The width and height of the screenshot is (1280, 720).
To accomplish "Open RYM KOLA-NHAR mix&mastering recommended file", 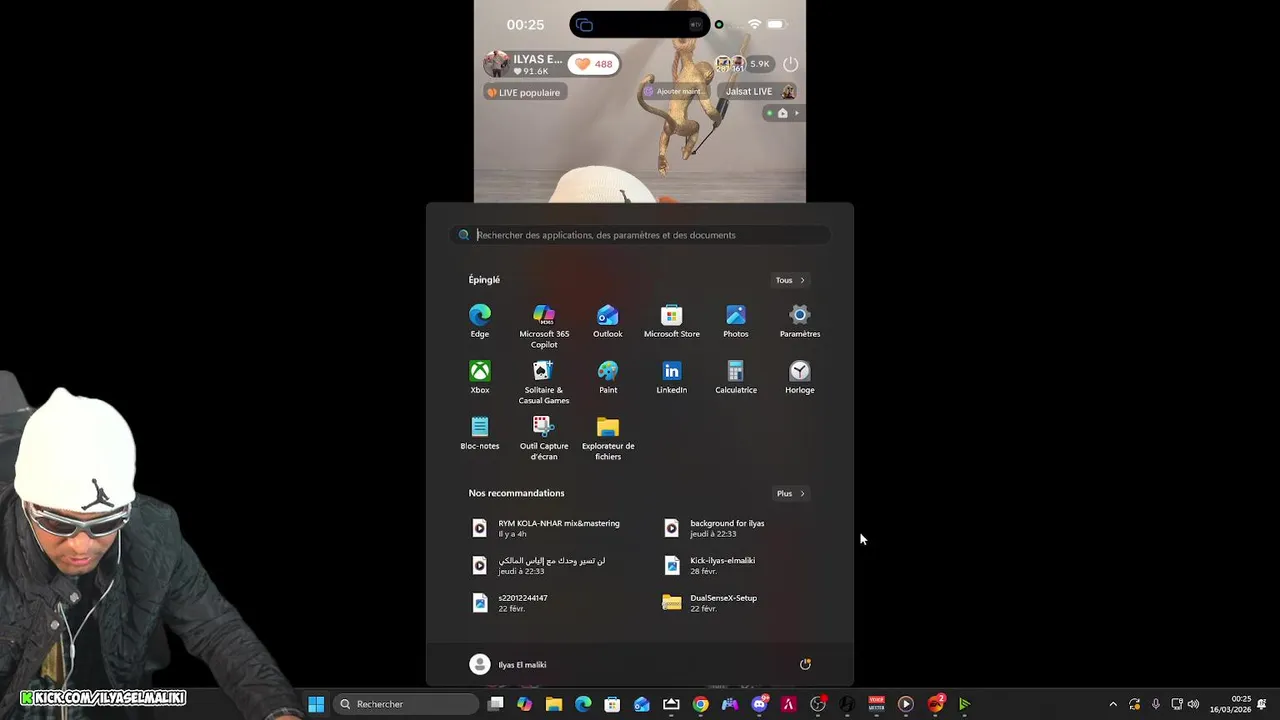I will click(546, 528).
